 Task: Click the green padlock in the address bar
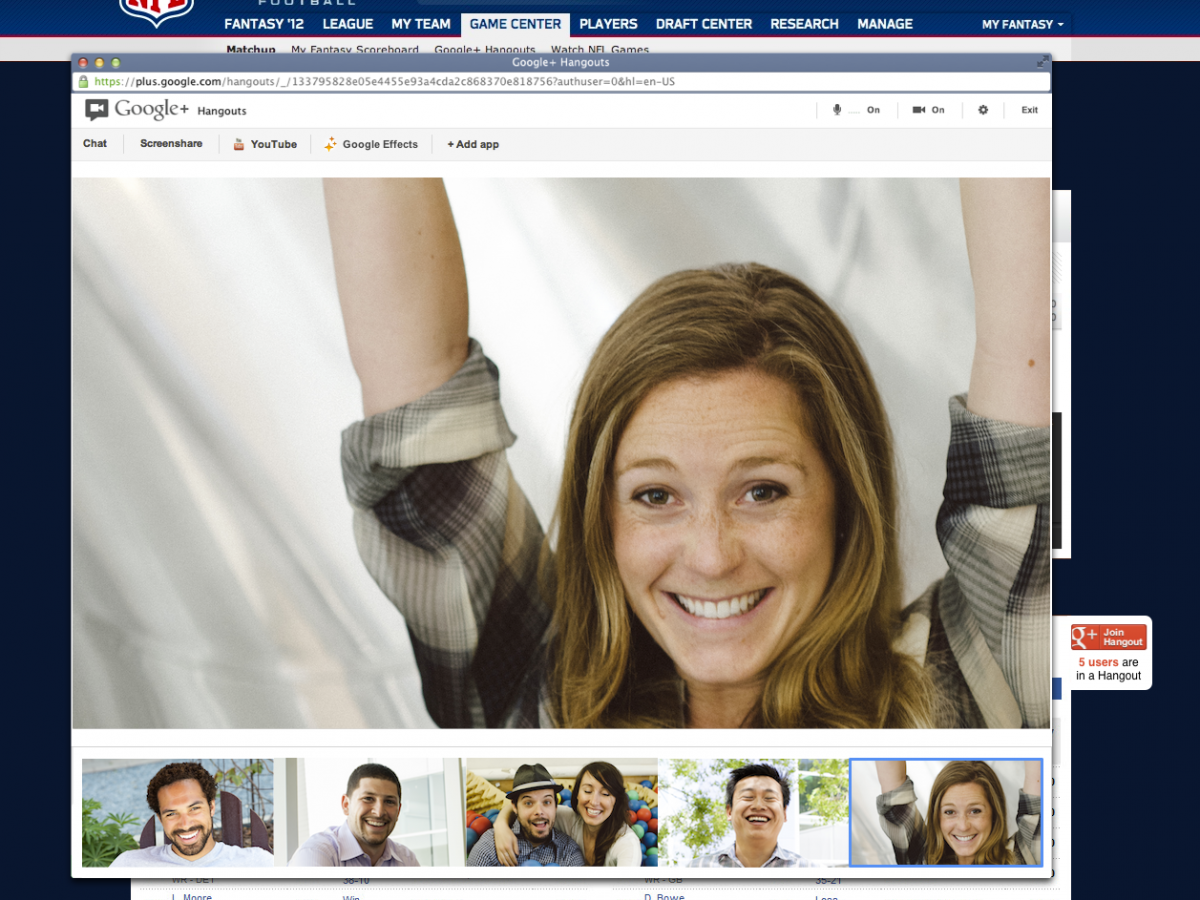click(84, 82)
